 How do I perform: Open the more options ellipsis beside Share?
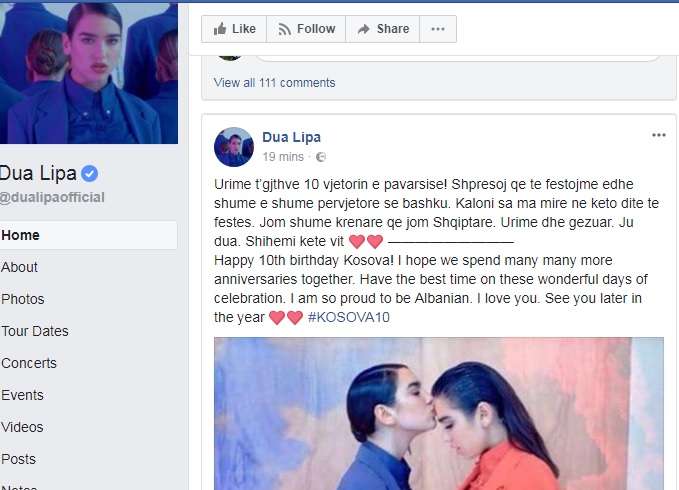[x=438, y=29]
